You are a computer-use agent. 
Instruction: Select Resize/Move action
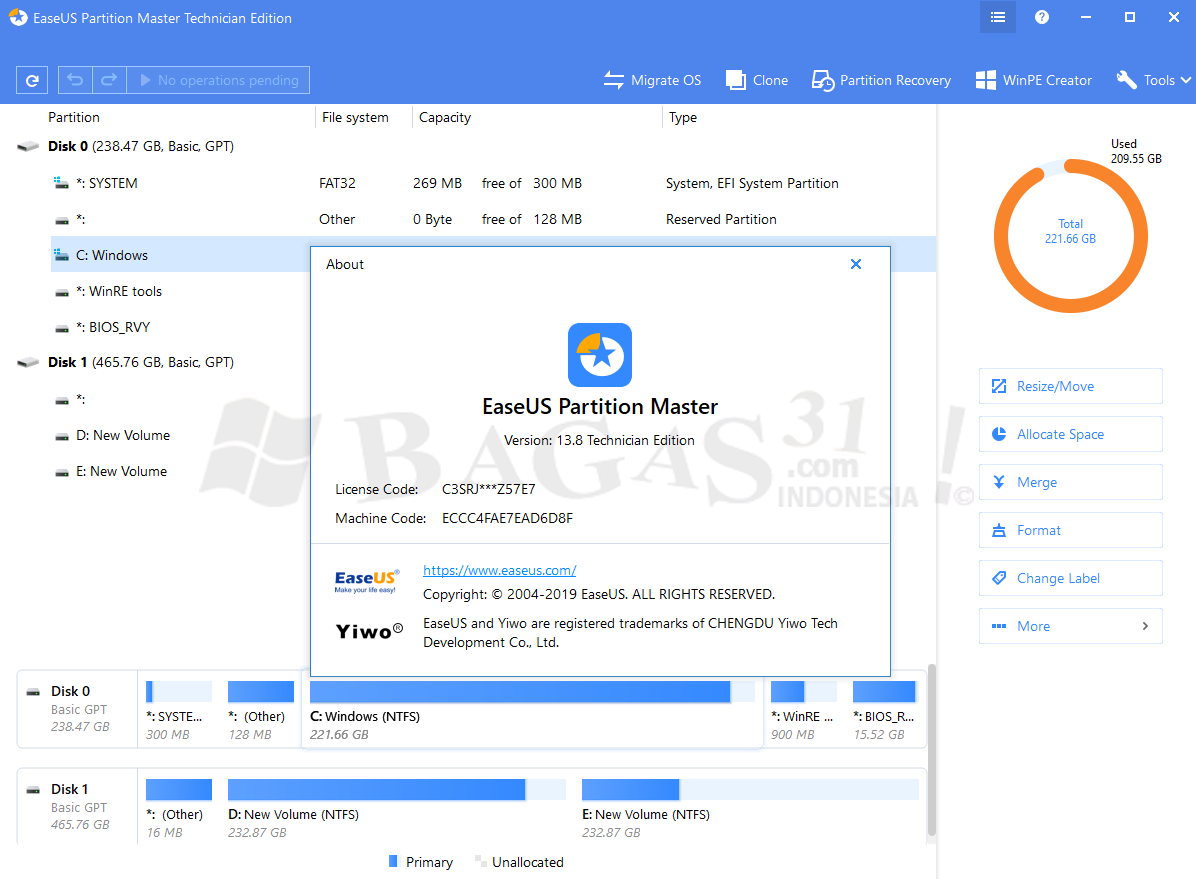click(x=1070, y=386)
